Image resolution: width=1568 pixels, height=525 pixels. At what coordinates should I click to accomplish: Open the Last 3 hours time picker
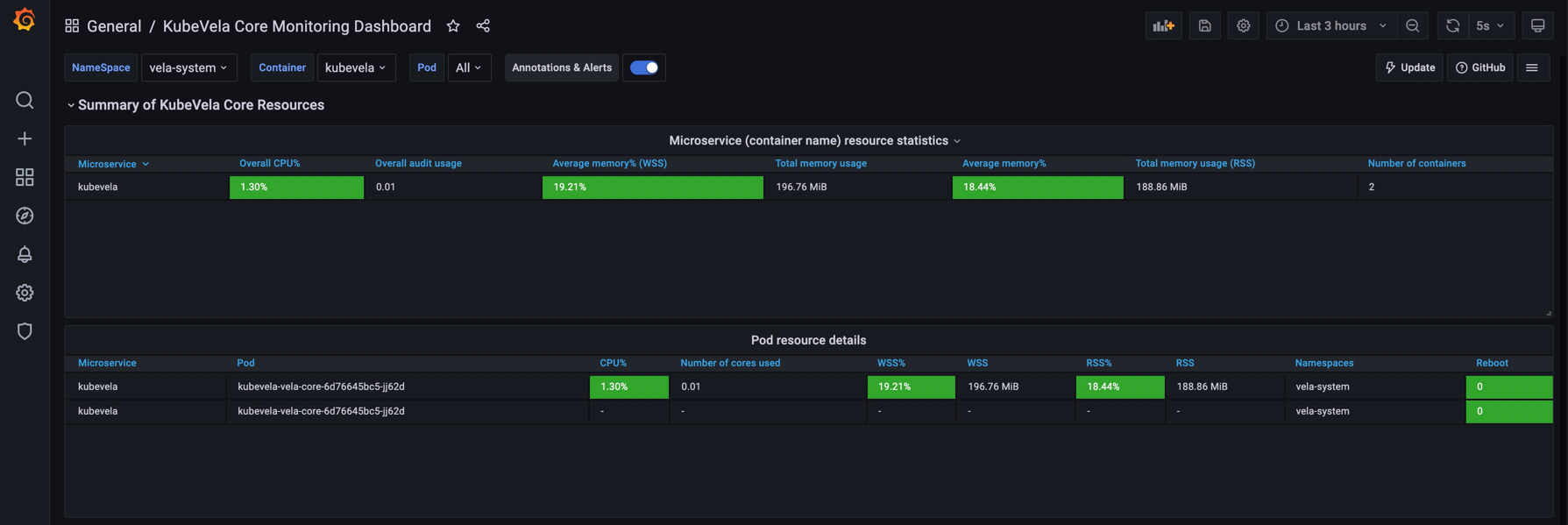1330,26
